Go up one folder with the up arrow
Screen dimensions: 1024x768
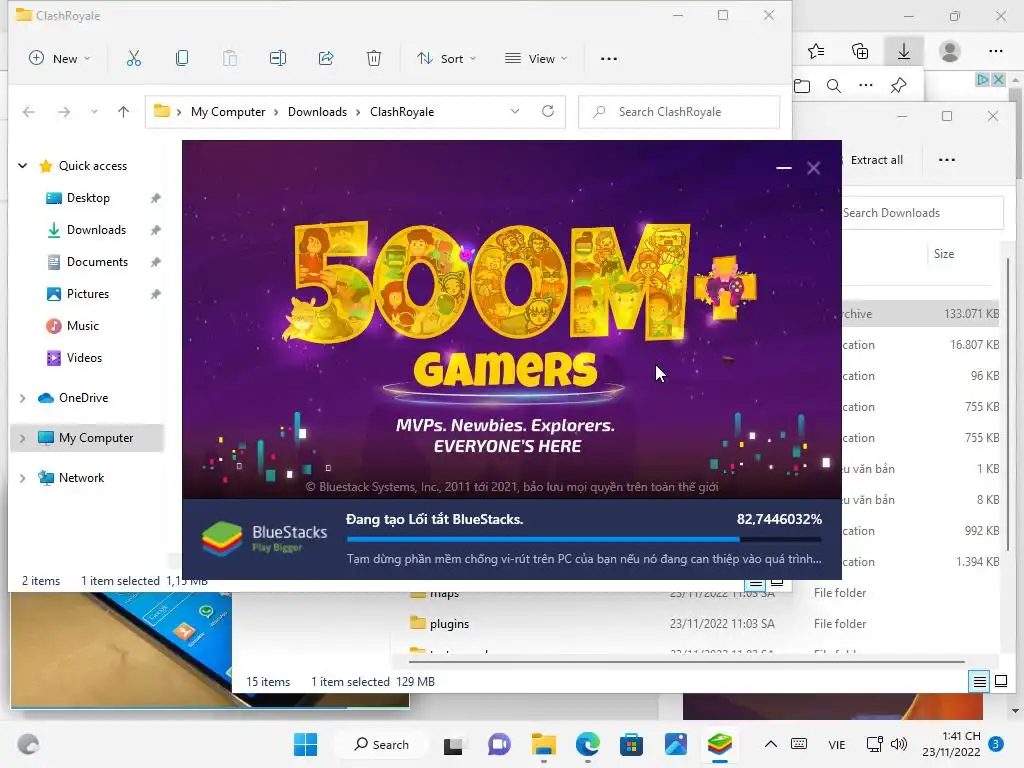(x=123, y=112)
